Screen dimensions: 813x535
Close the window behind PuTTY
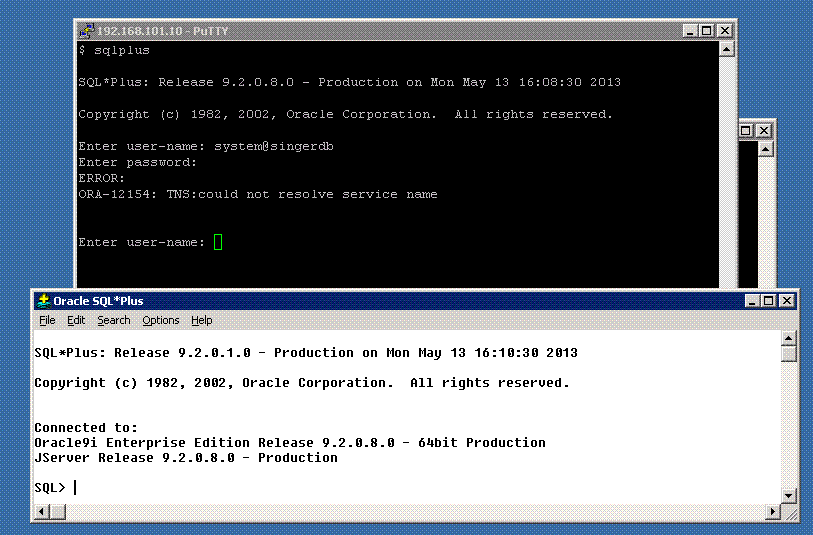point(764,131)
